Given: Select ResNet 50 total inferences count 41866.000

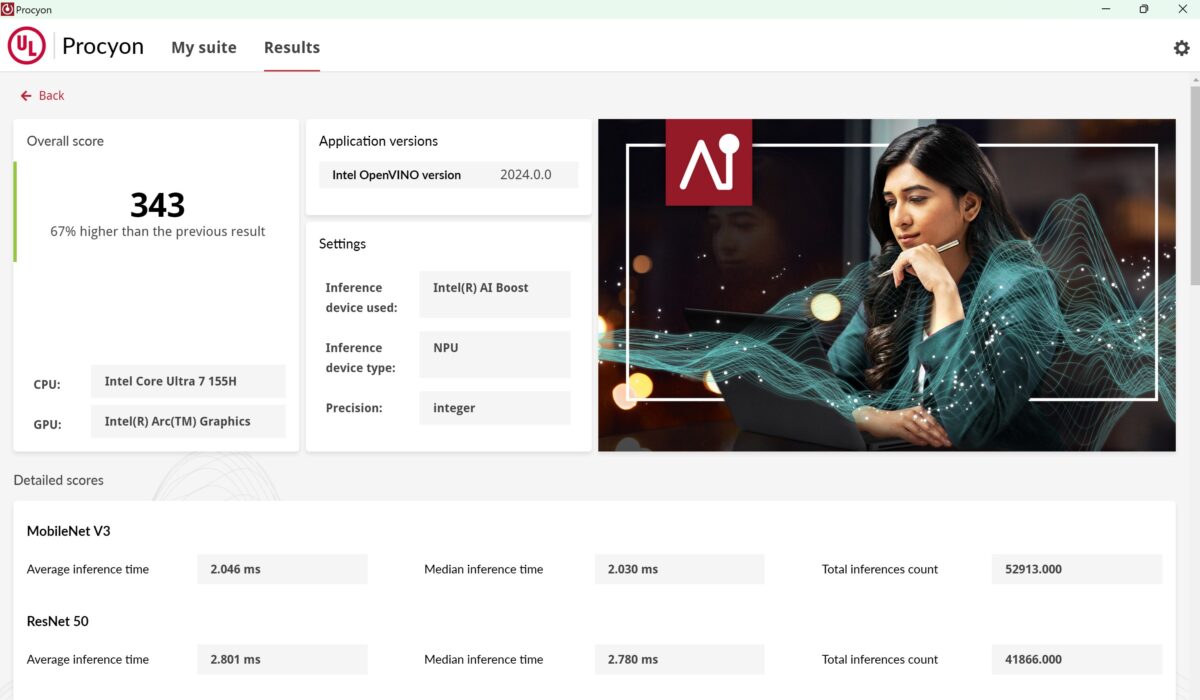Looking at the screenshot, I should click(1077, 659).
